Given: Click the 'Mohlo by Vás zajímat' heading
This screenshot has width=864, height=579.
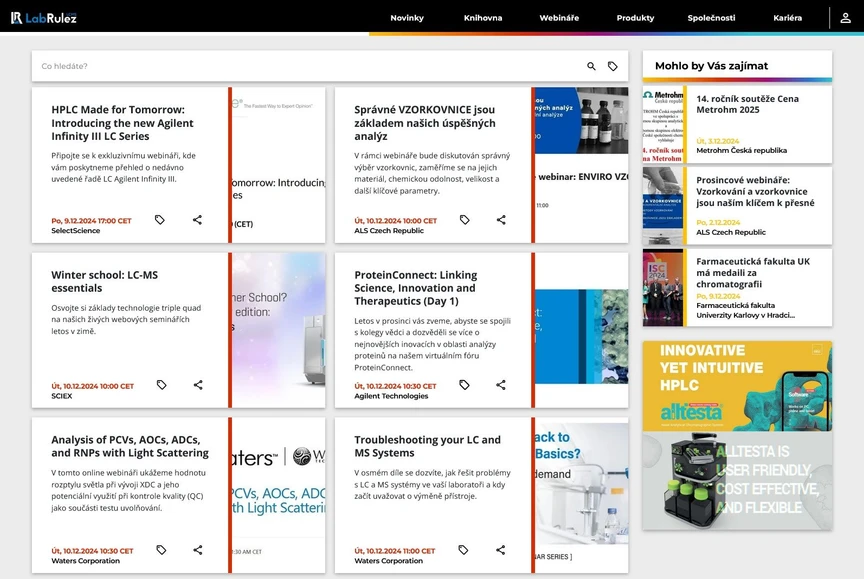Looking at the screenshot, I should (711, 66).
